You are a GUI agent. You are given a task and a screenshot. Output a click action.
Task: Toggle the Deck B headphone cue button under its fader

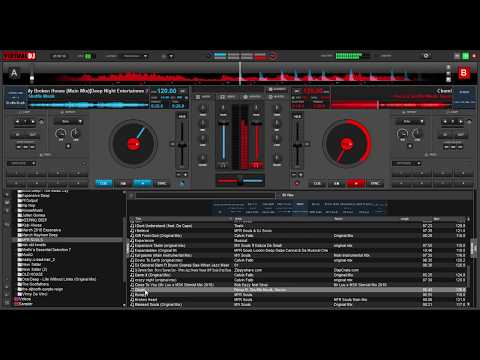[256, 165]
